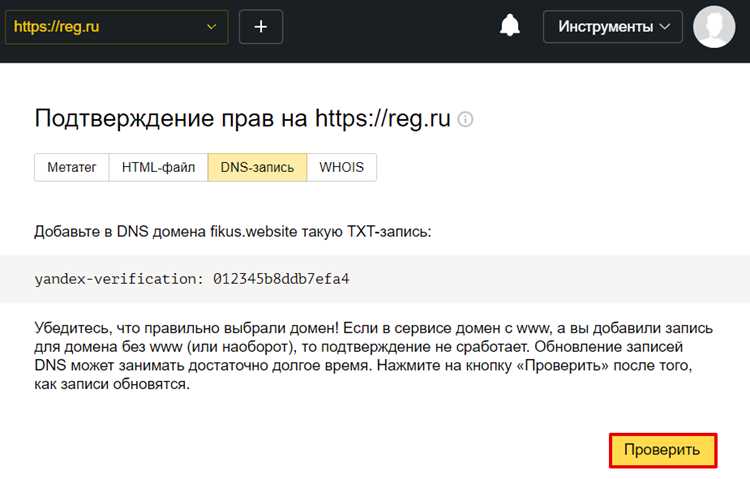Click the user avatar icon
The image size is (750, 479).
point(714,27)
